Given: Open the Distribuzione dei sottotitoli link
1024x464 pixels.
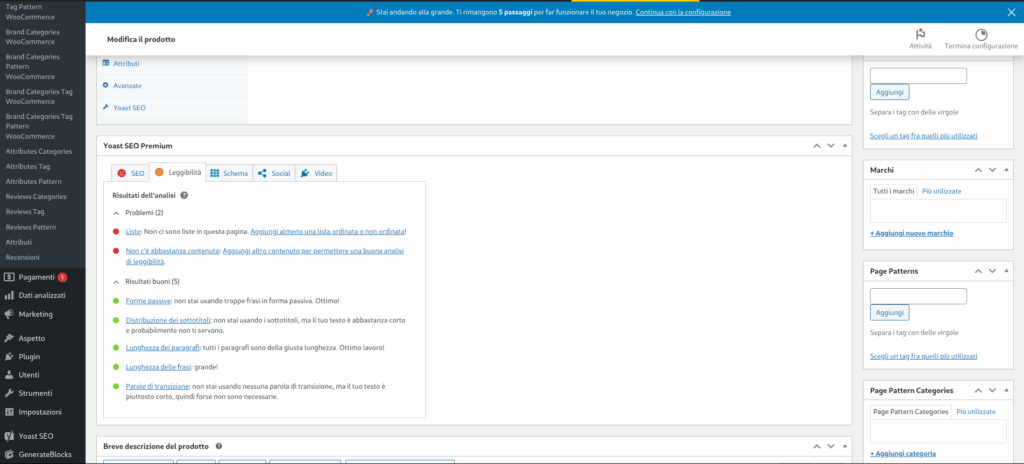Looking at the screenshot, I should click(168, 320).
